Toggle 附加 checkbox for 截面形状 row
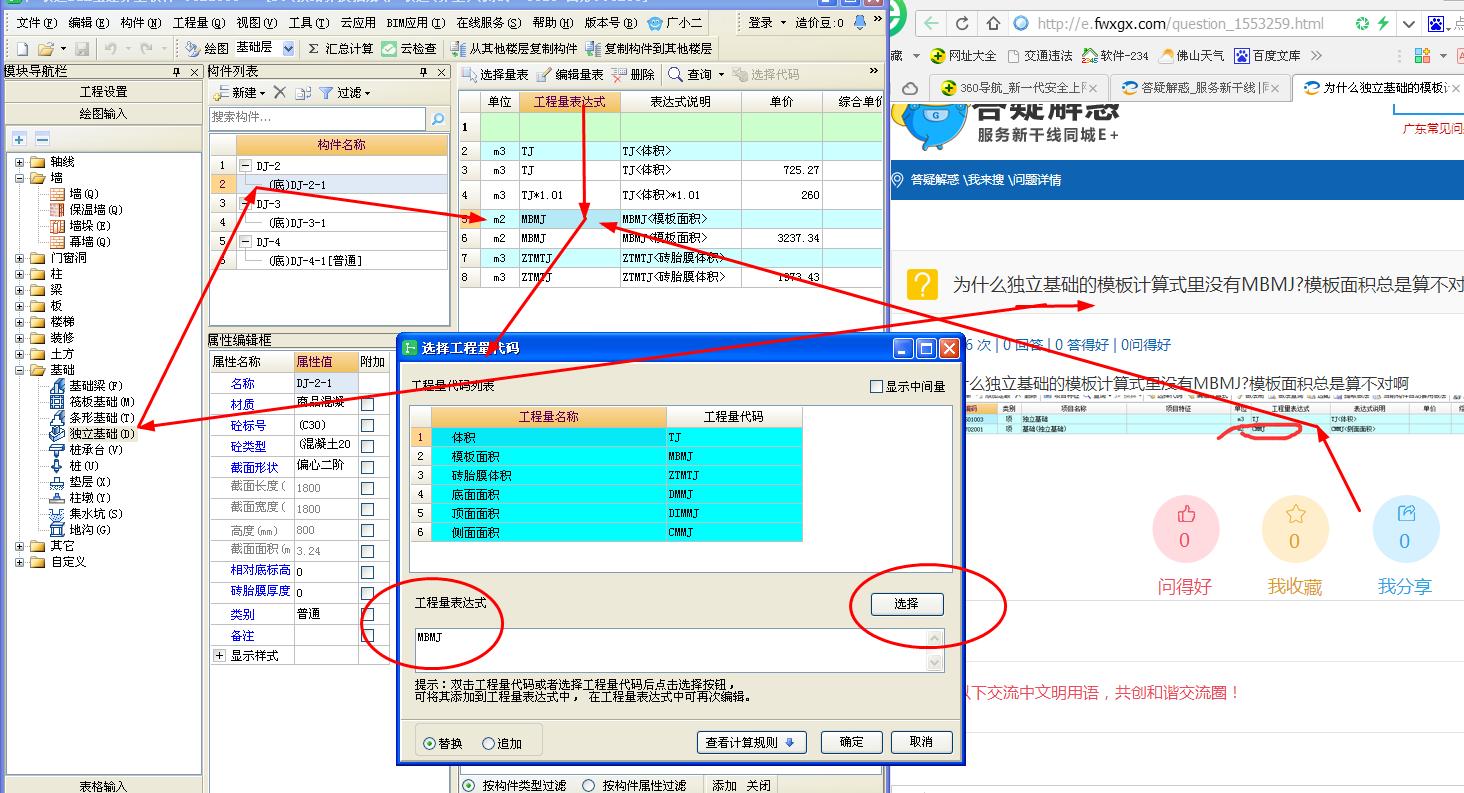 coord(368,467)
